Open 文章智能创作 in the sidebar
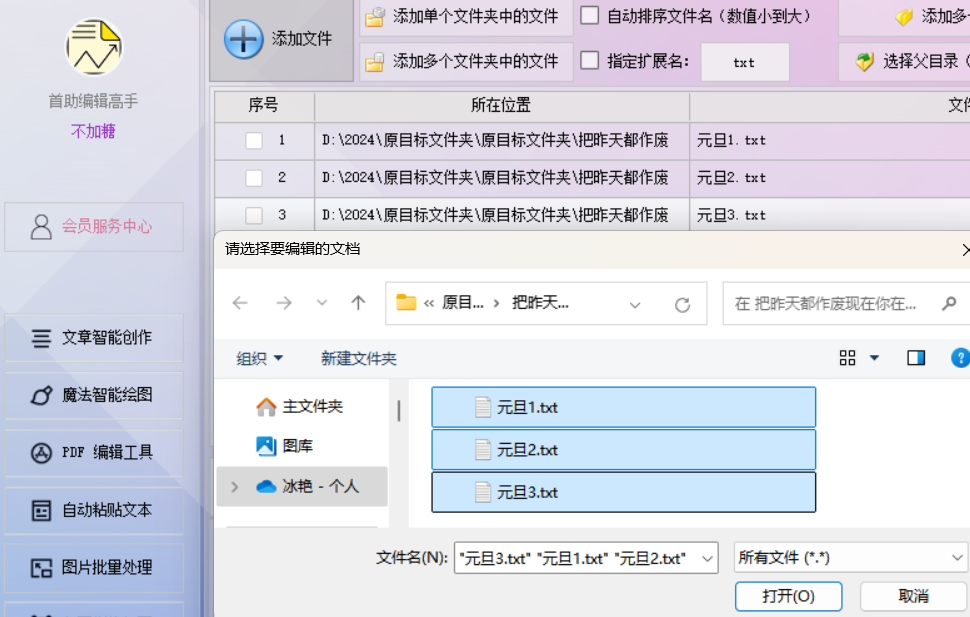The width and height of the screenshot is (970, 617). [94, 338]
